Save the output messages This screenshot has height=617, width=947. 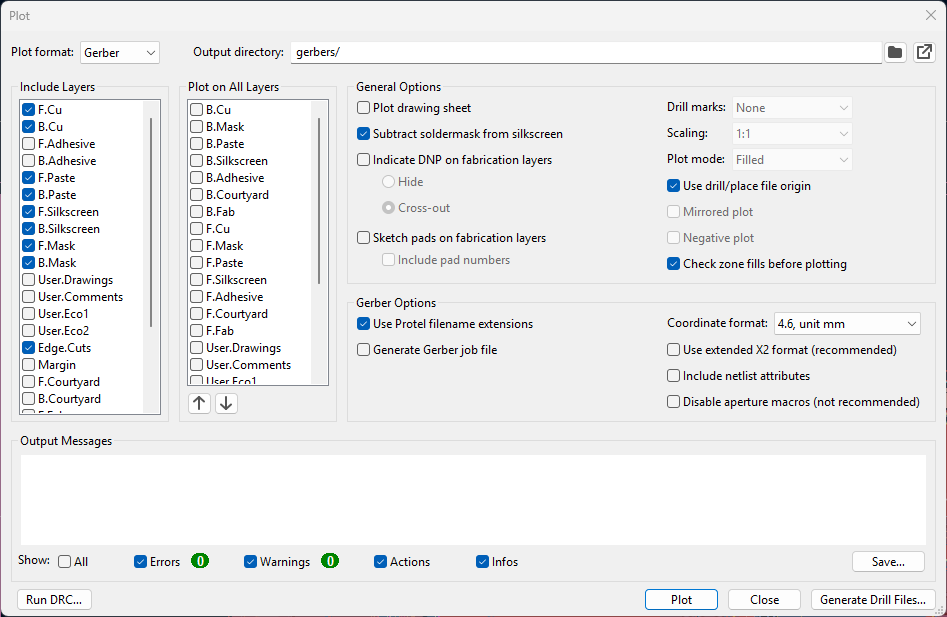click(x=888, y=562)
